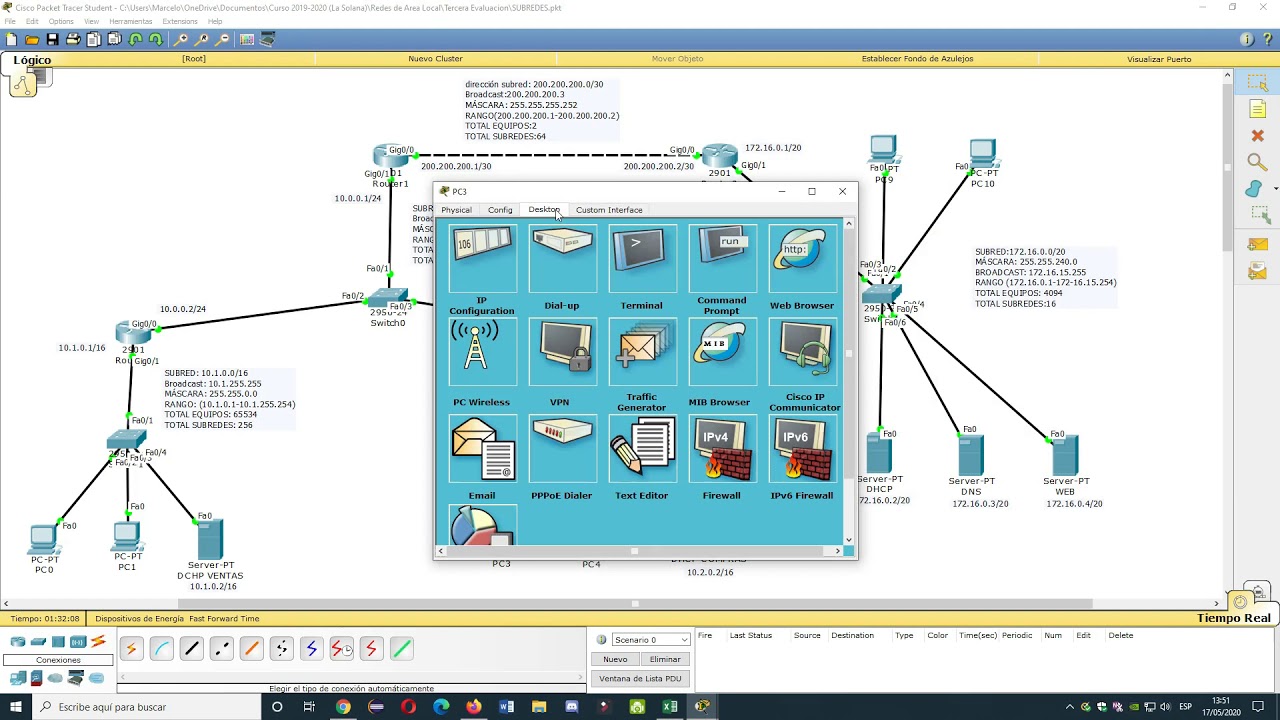The width and height of the screenshot is (1280, 720).
Task: Open the Email app in PC3
Action: (482, 448)
